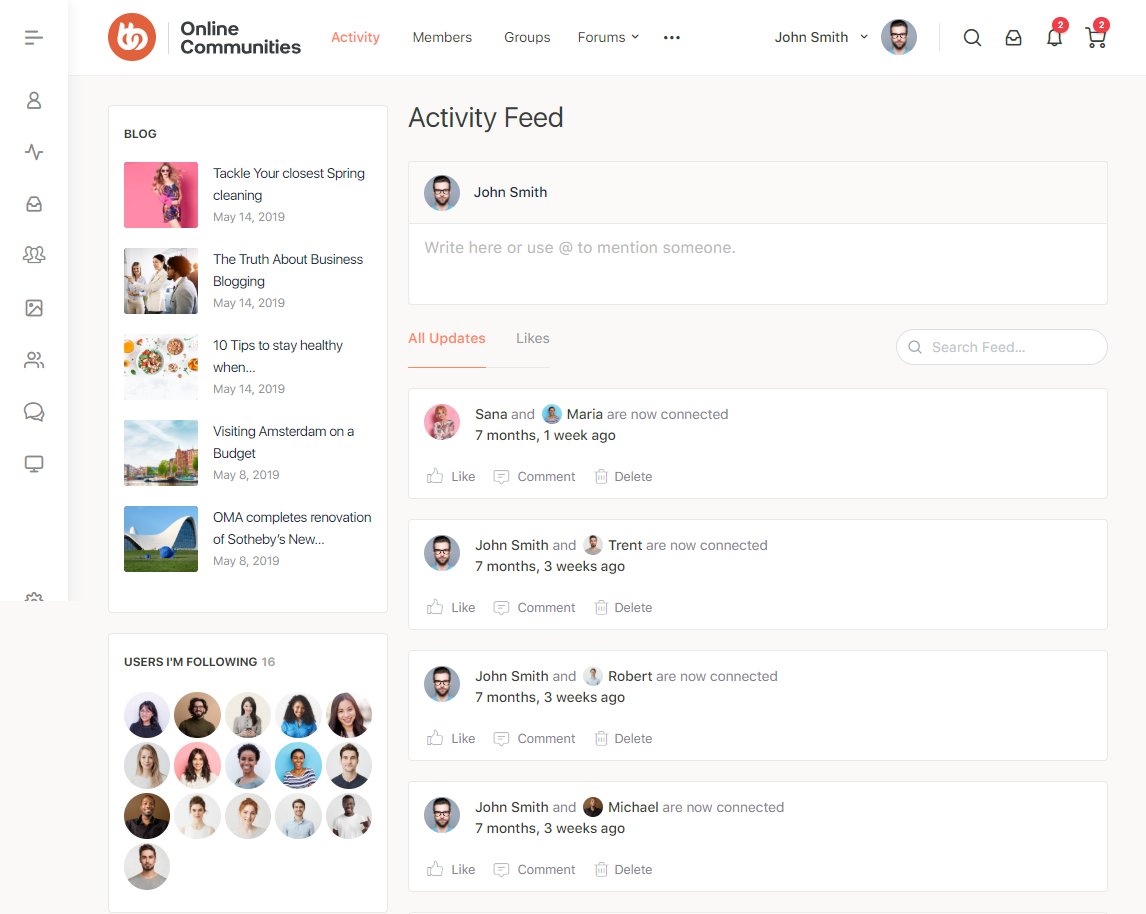Open the John Smith account dropdown

click(823, 38)
